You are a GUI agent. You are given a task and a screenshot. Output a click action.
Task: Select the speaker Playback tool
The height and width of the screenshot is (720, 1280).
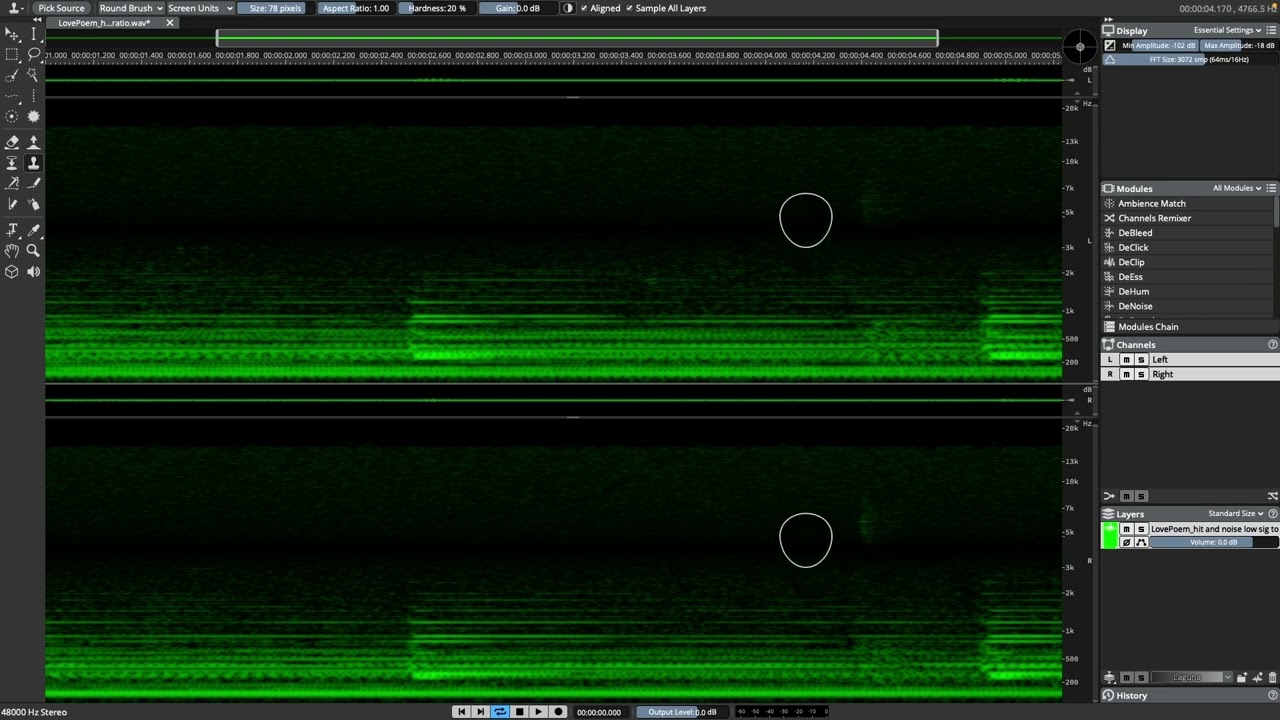[33, 271]
